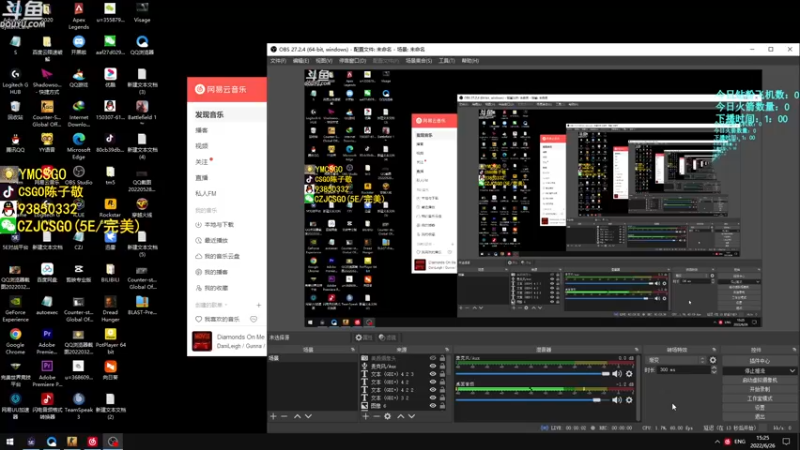Toggle visibility of 文本 (GDI+) 4 2 3 source

click(x=433, y=374)
